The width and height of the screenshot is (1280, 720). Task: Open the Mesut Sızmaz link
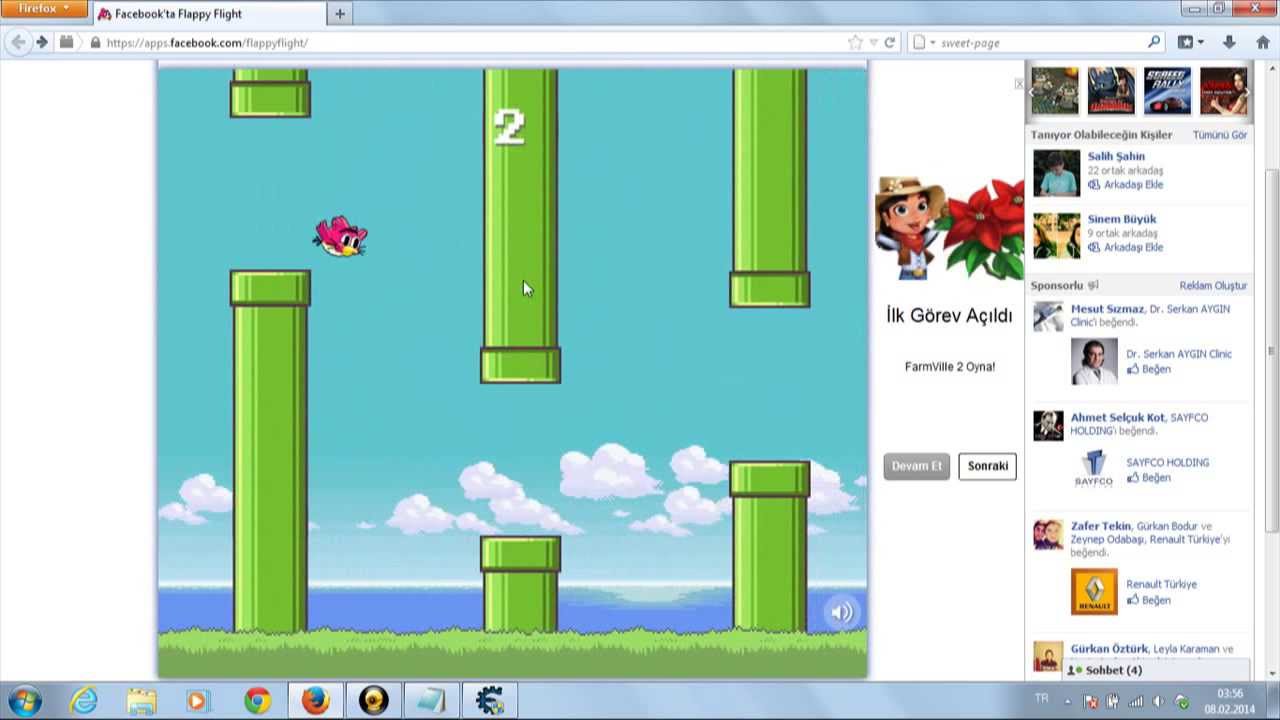coord(1107,309)
